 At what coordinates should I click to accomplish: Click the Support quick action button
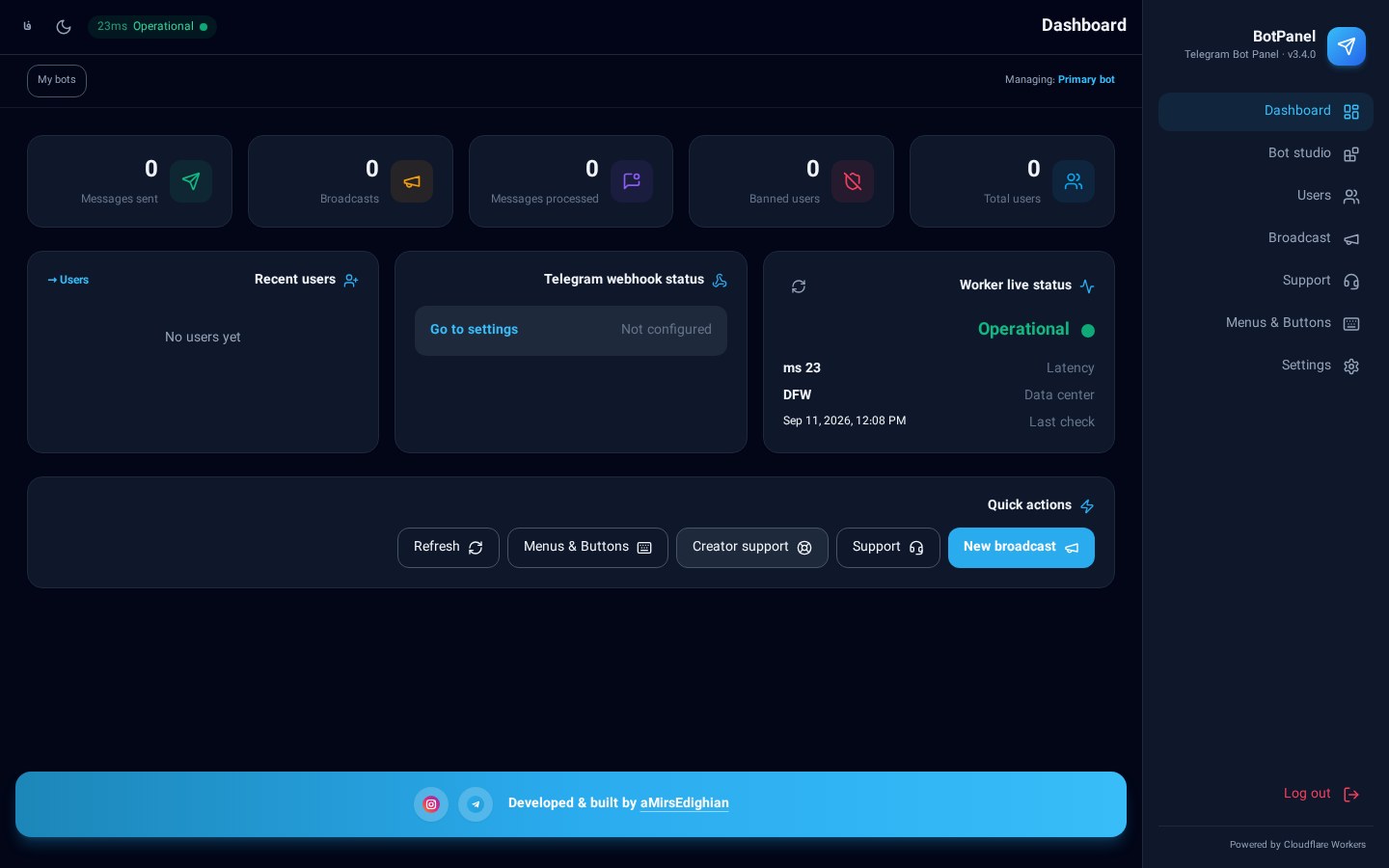pyautogui.click(x=888, y=548)
